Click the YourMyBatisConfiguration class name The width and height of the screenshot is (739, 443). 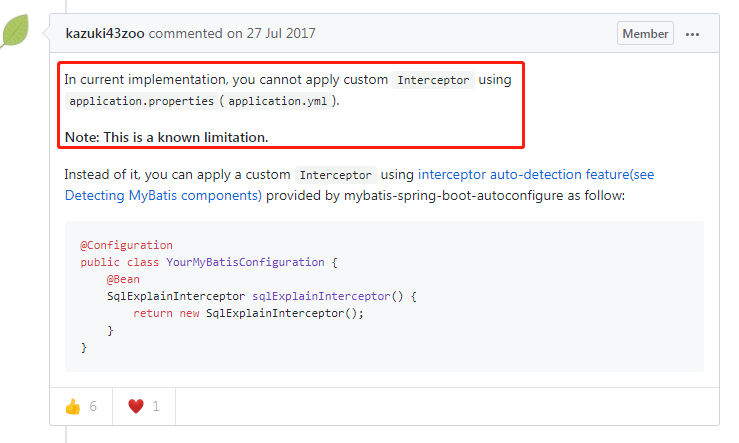click(245, 262)
